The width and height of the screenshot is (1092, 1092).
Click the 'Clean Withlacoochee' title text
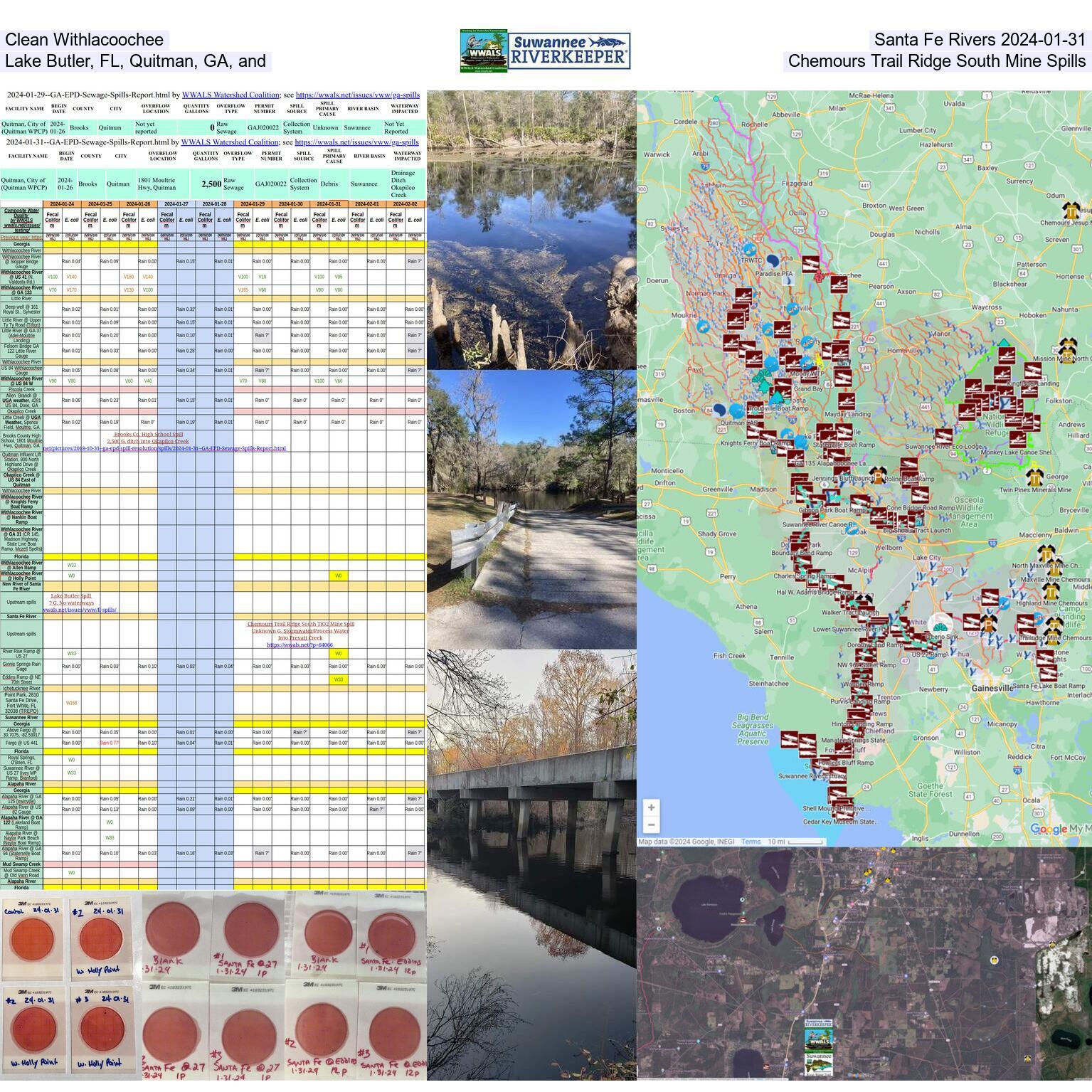coord(84,40)
